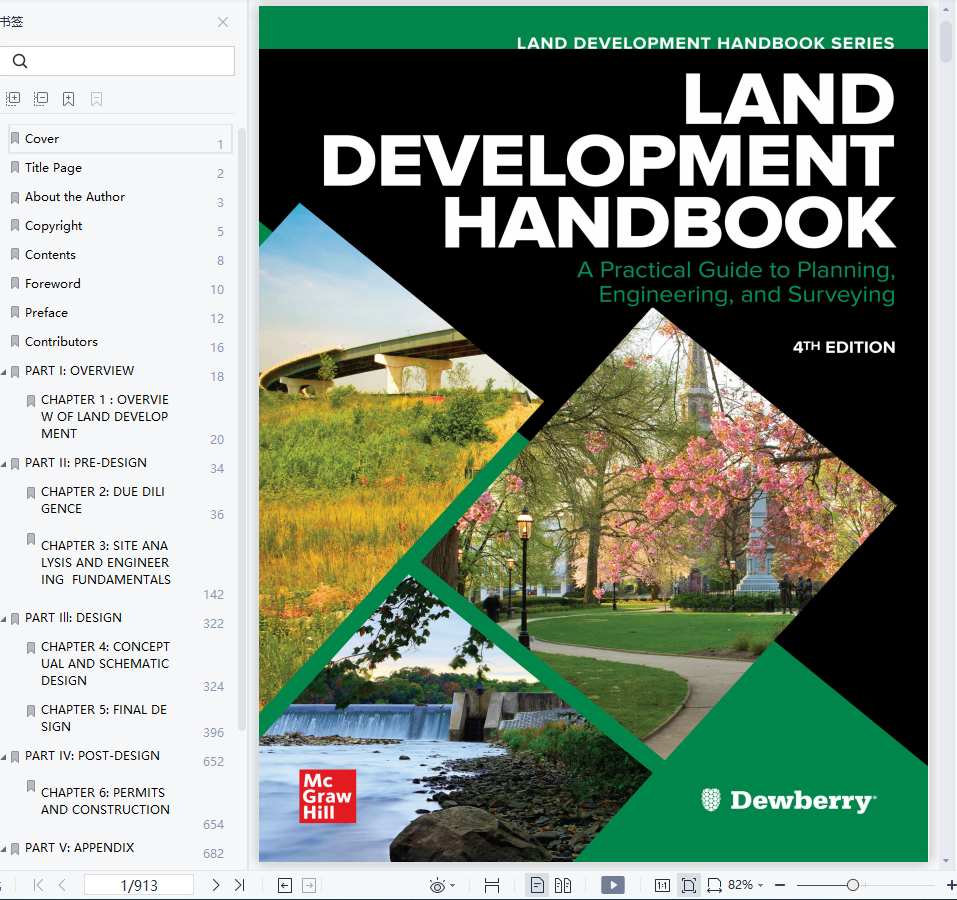Click fit width zoom icon
The height and width of the screenshot is (900, 957).
pos(714,885)
